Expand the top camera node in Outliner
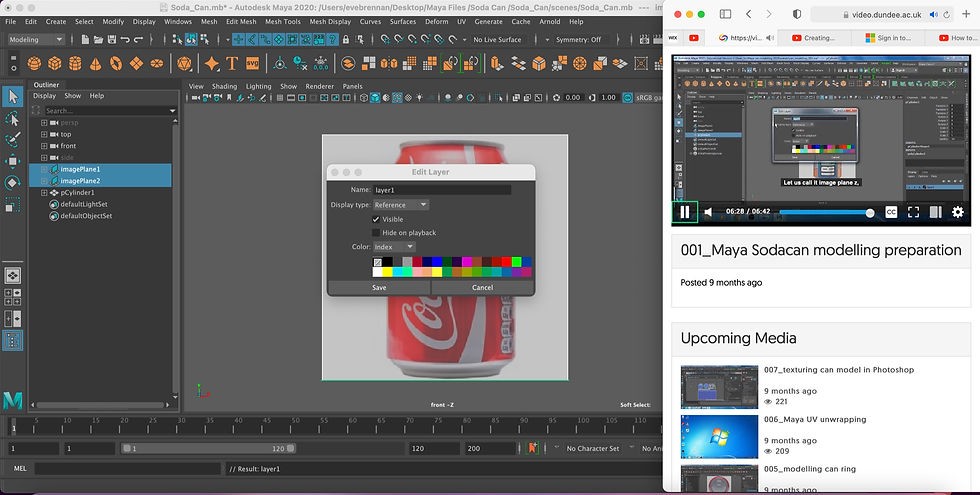Image resolution: width=980 pixels, height=495 pixels. 44,134
